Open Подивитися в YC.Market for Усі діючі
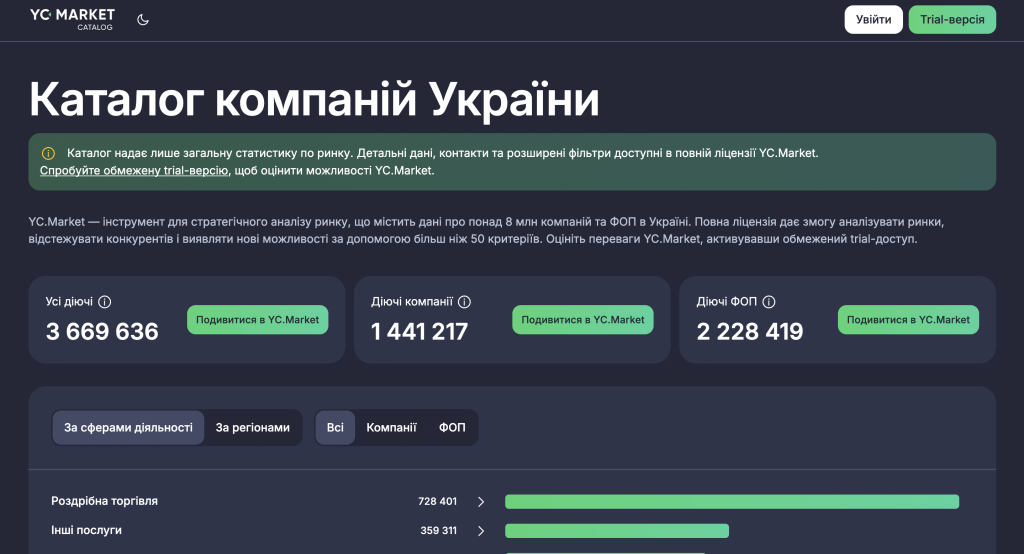The width and height of the screenshot is (1024, 554). point(257,319)
